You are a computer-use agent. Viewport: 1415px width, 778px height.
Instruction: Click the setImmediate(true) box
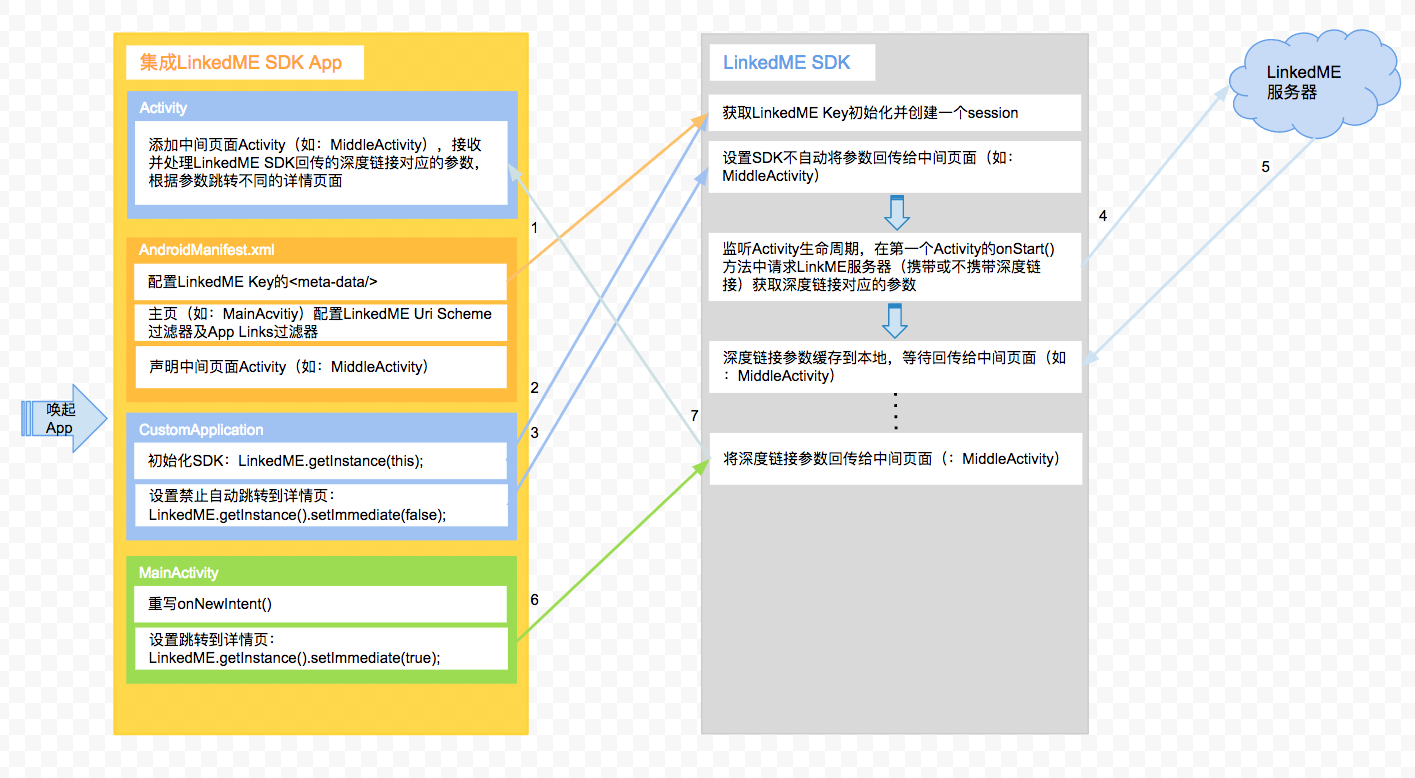(321, 648)
